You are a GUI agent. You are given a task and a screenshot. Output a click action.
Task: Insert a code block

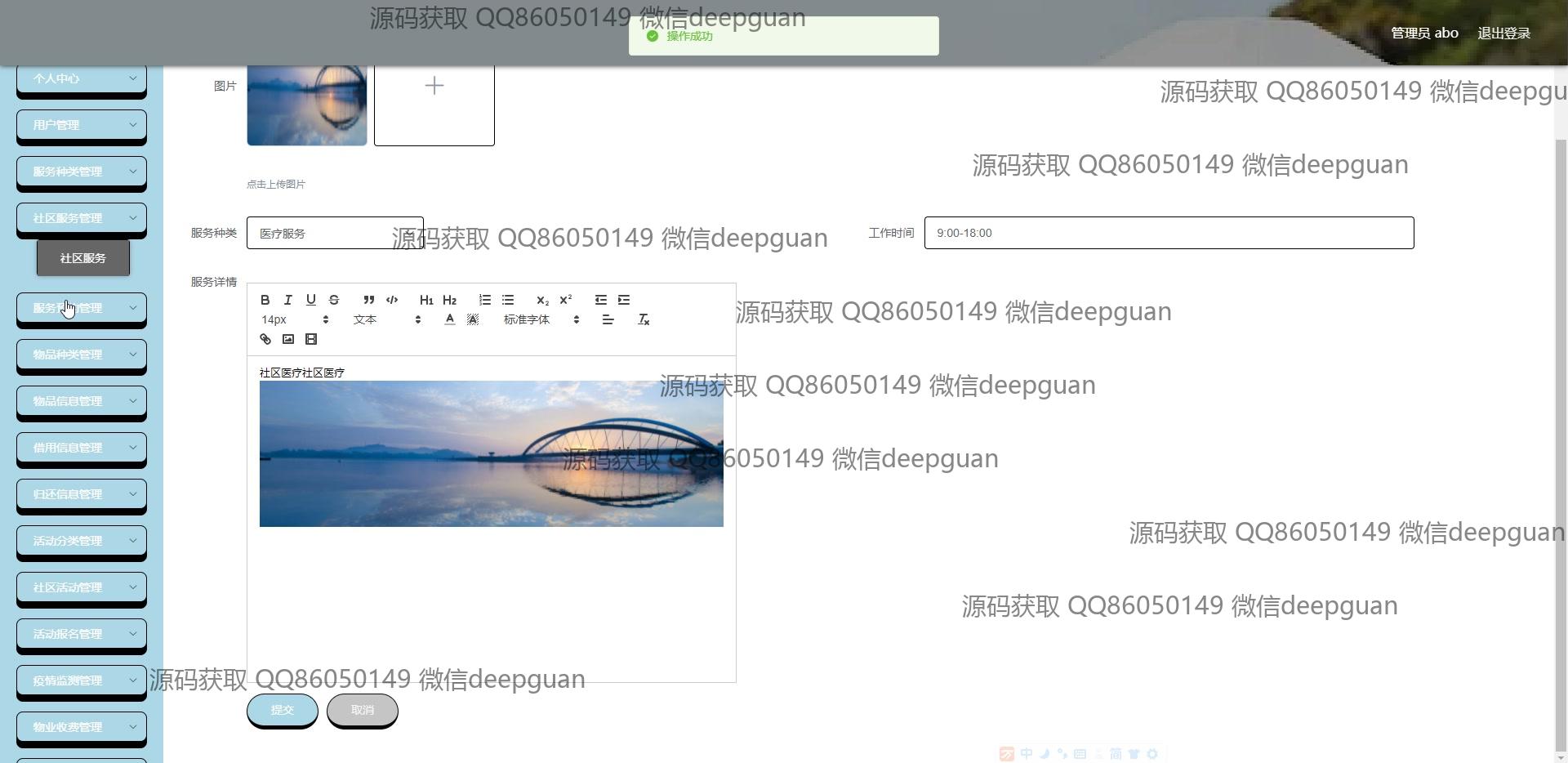[392, 300]
